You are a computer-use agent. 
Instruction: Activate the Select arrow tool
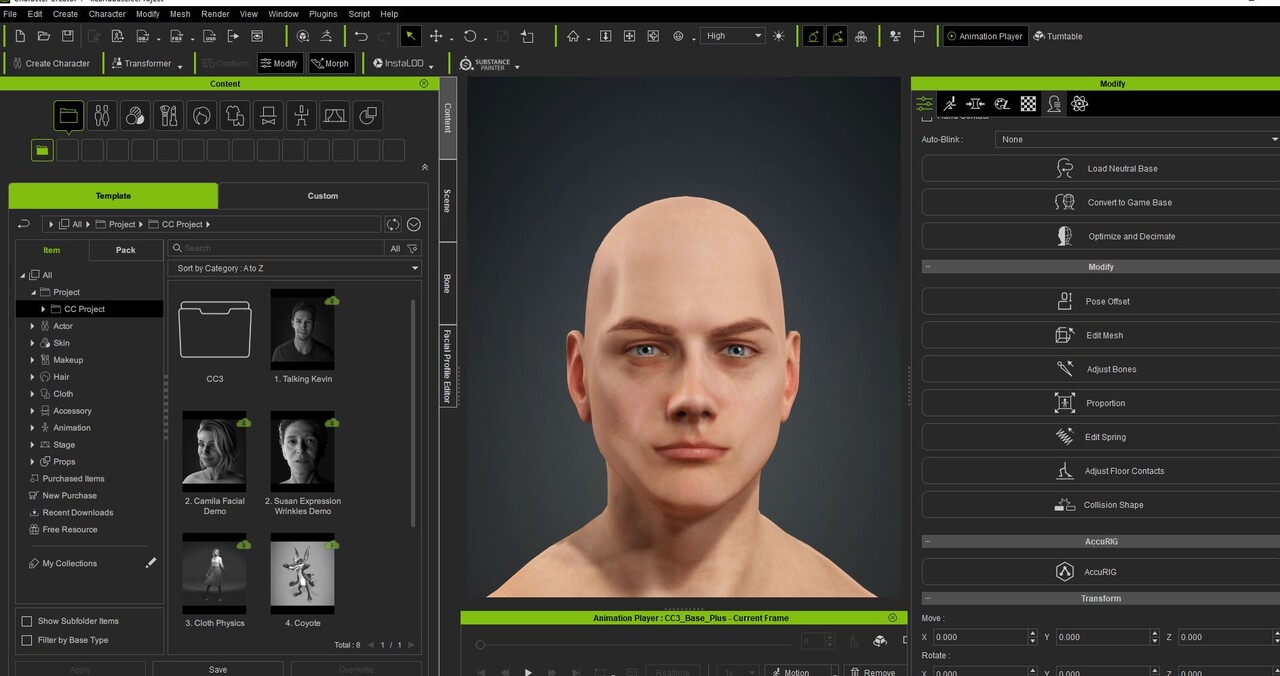(410, 36)
